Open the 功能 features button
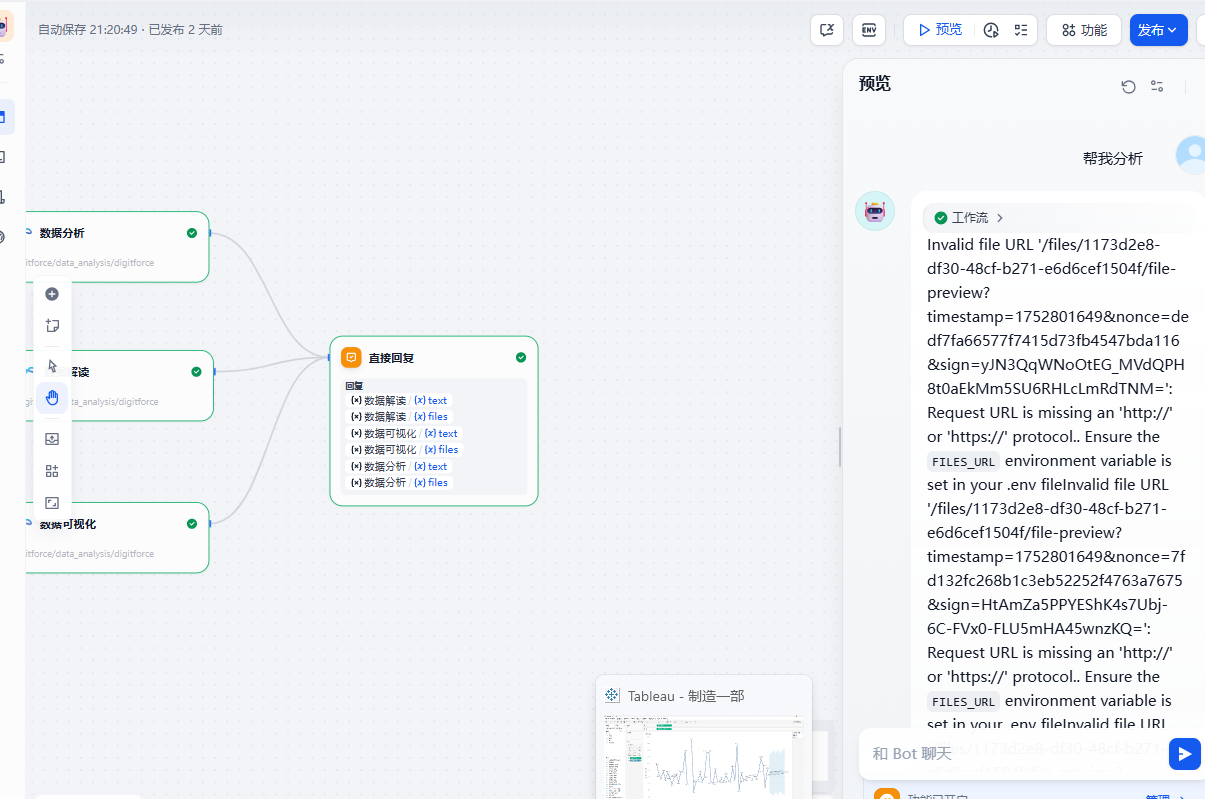 tap(1084, 30)
